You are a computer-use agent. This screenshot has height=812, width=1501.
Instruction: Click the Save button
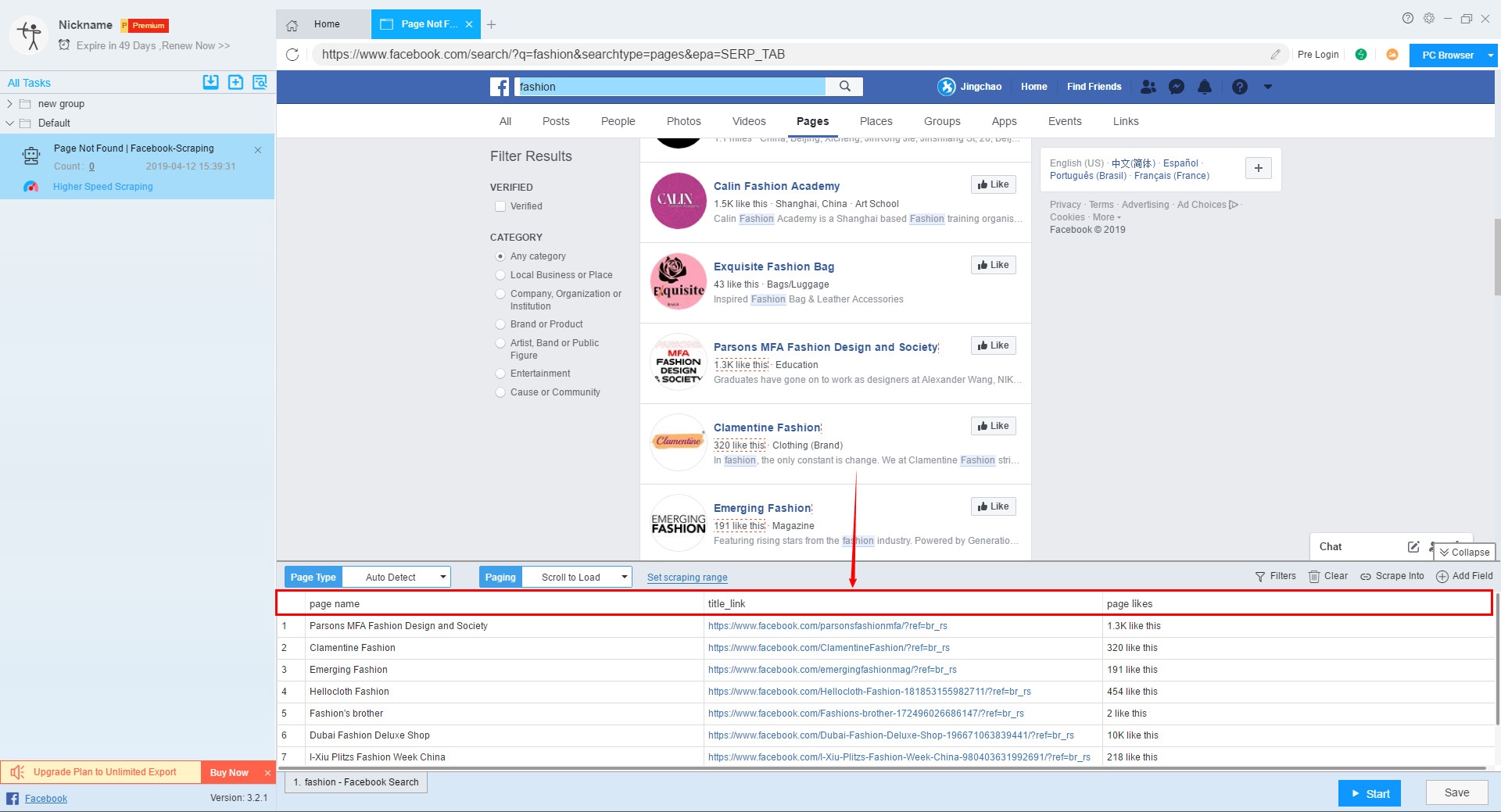[x=1456, y=792]
